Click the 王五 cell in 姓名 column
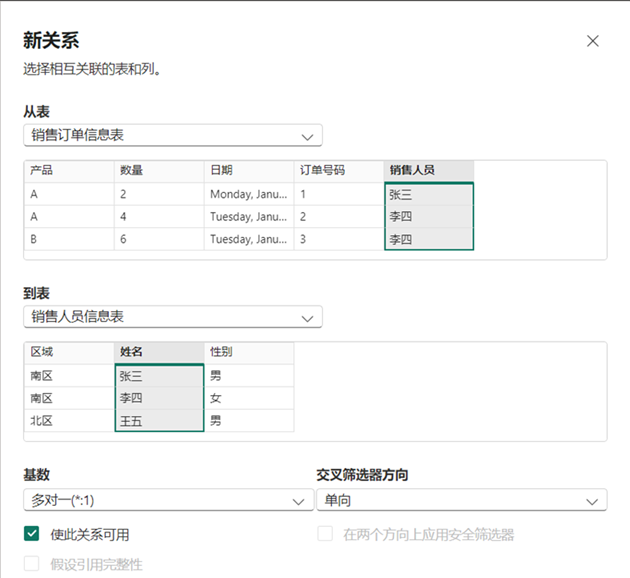This screenshot has width=630, height=578. [158, 421]
